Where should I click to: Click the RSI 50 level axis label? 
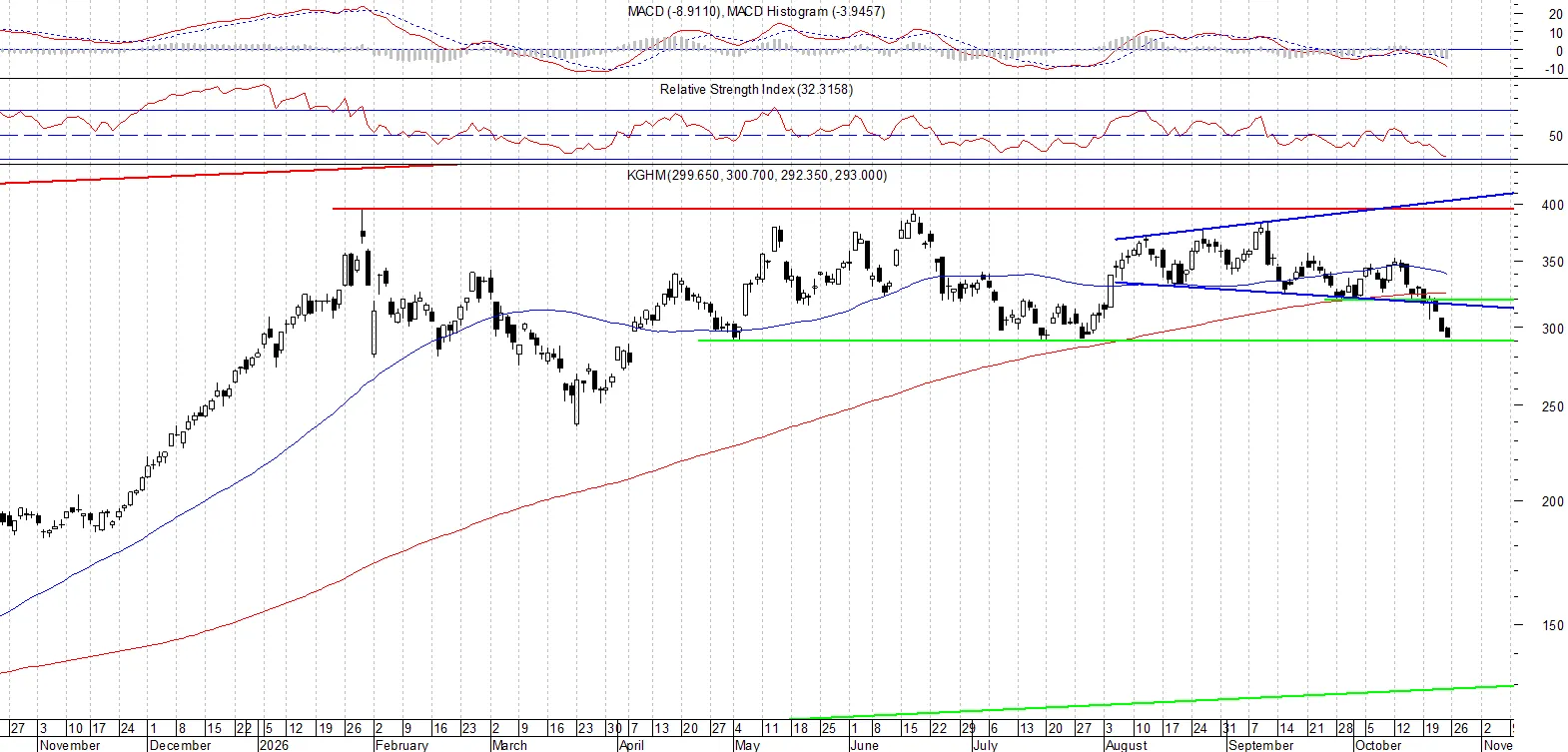1555,136
